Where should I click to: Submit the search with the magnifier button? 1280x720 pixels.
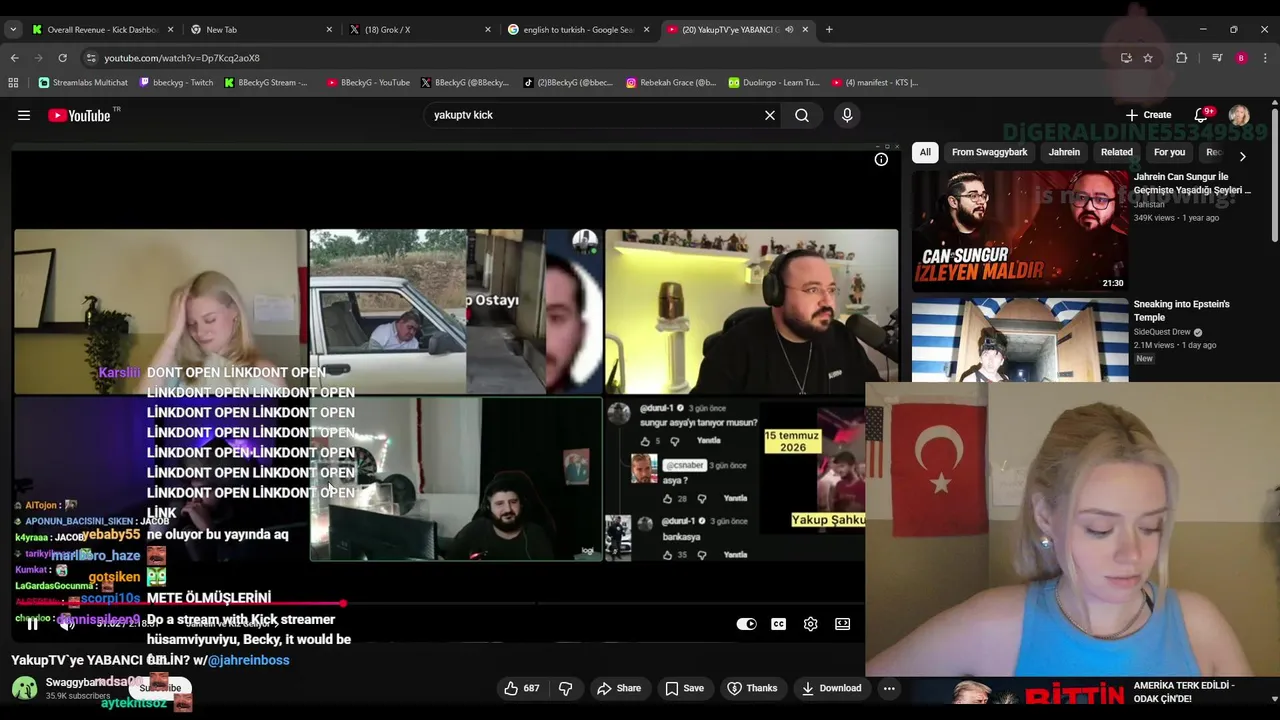click(802, 115)
